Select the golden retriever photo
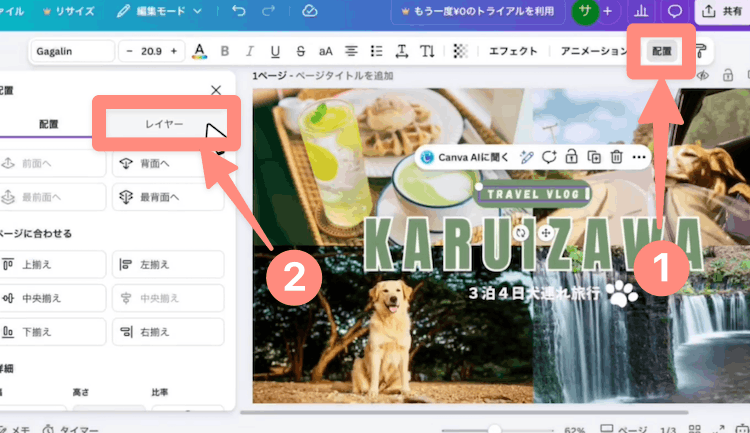The height and width of the screenshot is (433, 750). [x=392, y=337]
